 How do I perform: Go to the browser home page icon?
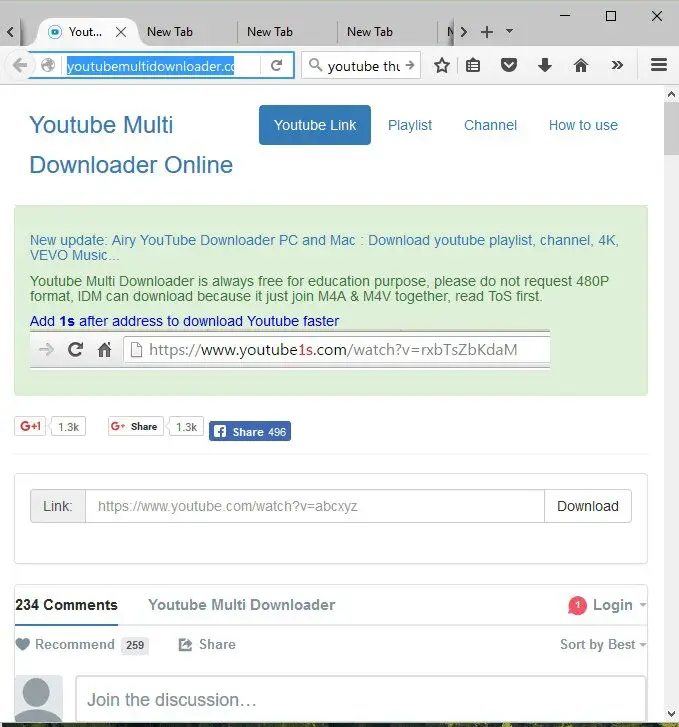[x=581, y=65]
